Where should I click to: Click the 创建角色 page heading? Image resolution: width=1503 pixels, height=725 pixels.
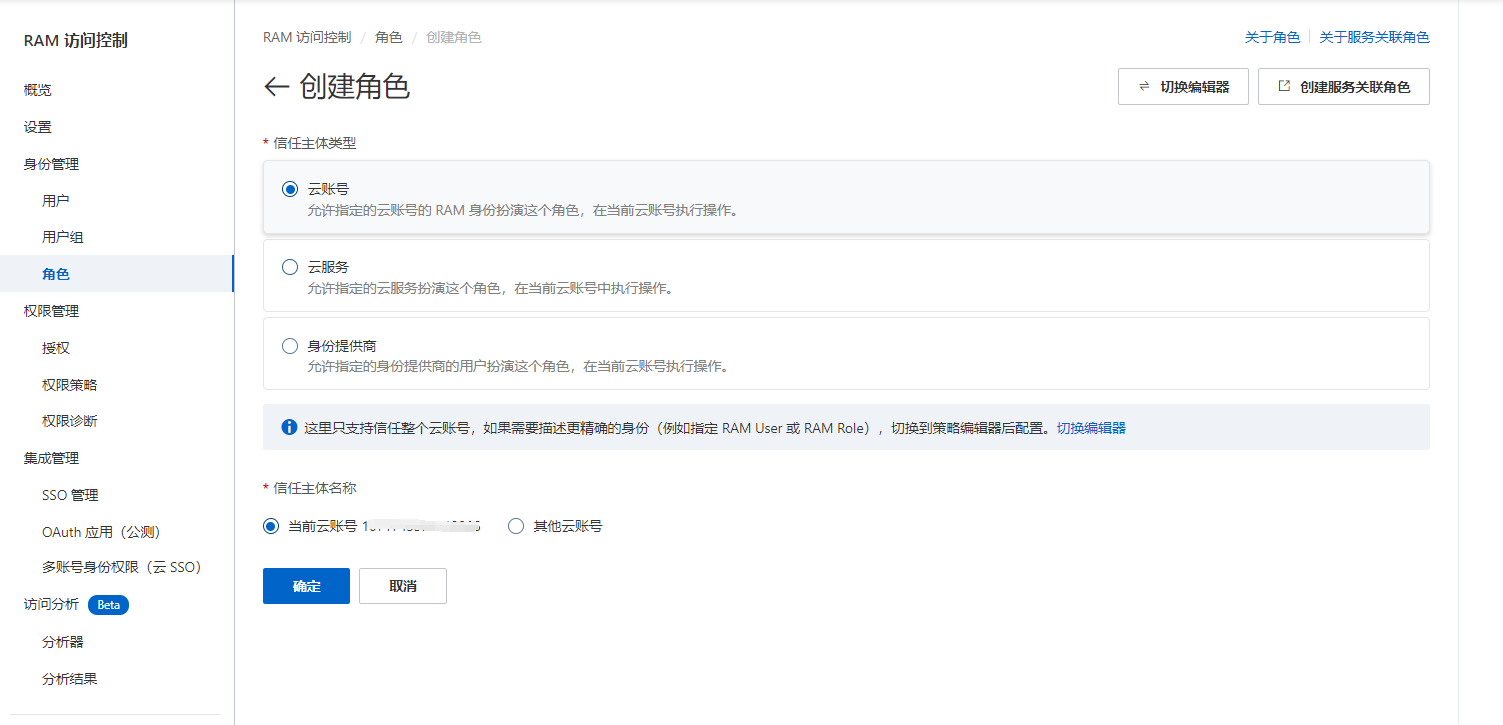click(x=354, y=87)
